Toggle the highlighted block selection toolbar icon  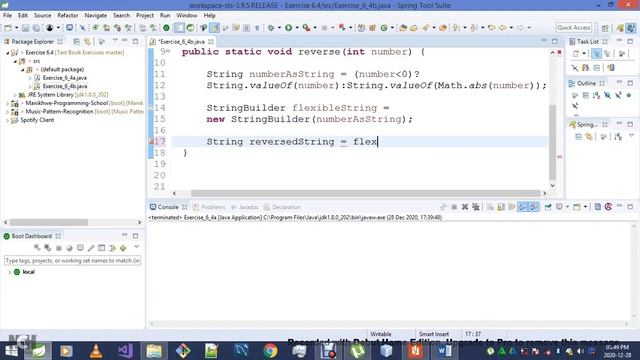(179, 28)
